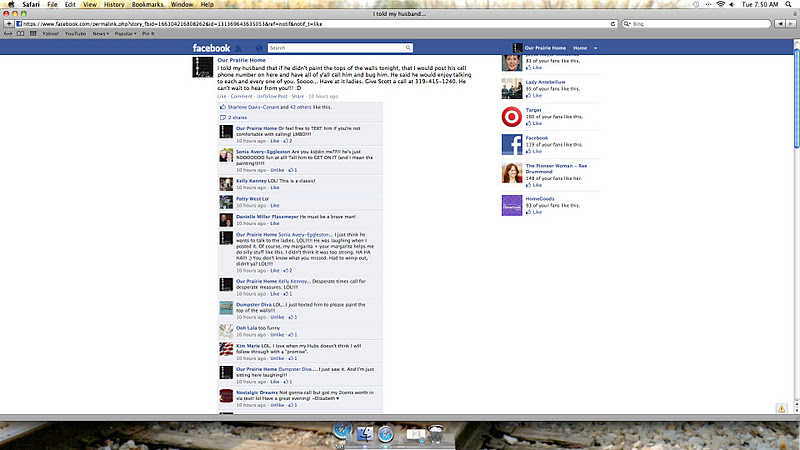800x450 pixels.
Task: Click the HomeGoods purple logo
Action: pos(511,205)
